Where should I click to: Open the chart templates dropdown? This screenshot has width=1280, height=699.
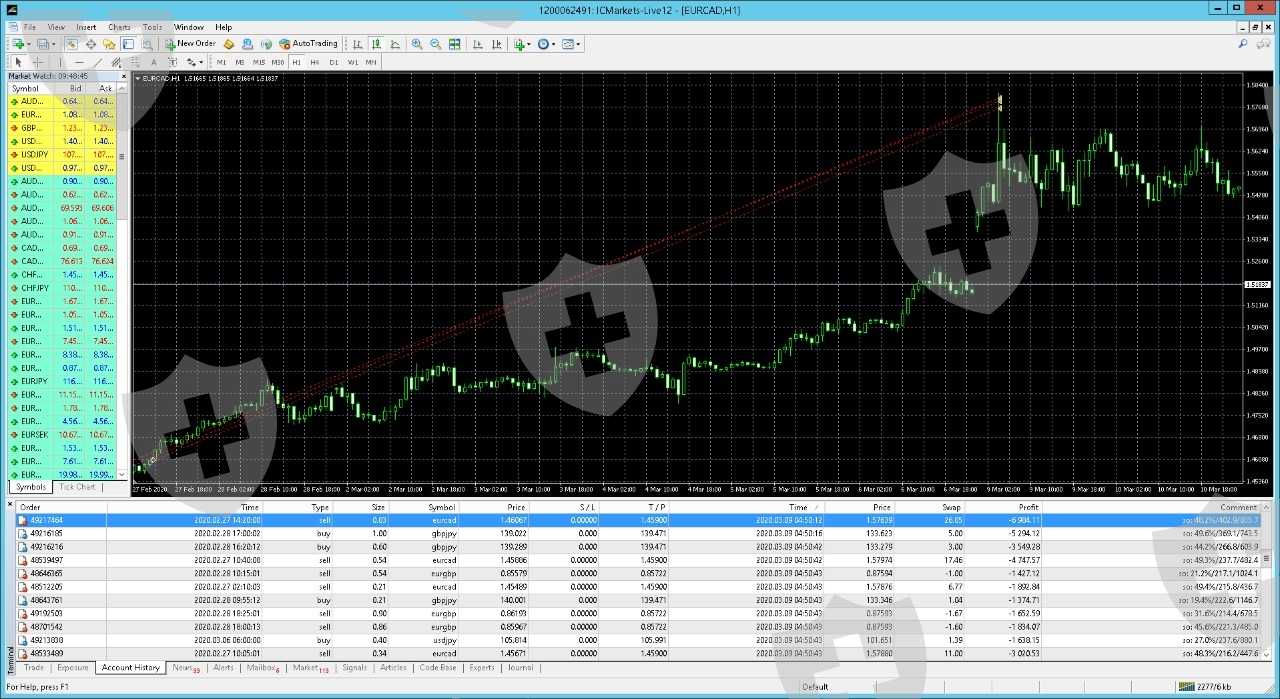tap(571, 44)
